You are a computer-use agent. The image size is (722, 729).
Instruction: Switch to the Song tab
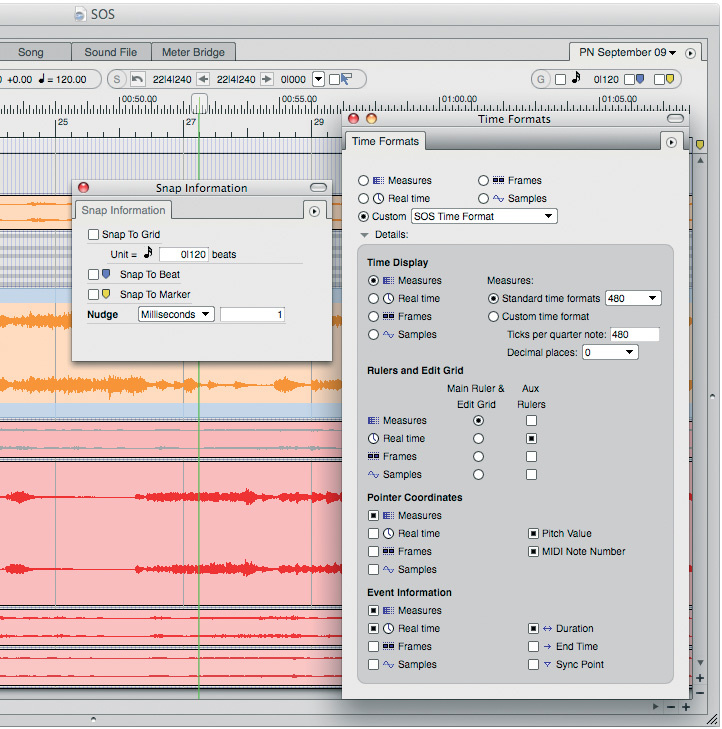pyautogui.click(x=31, y=52)
